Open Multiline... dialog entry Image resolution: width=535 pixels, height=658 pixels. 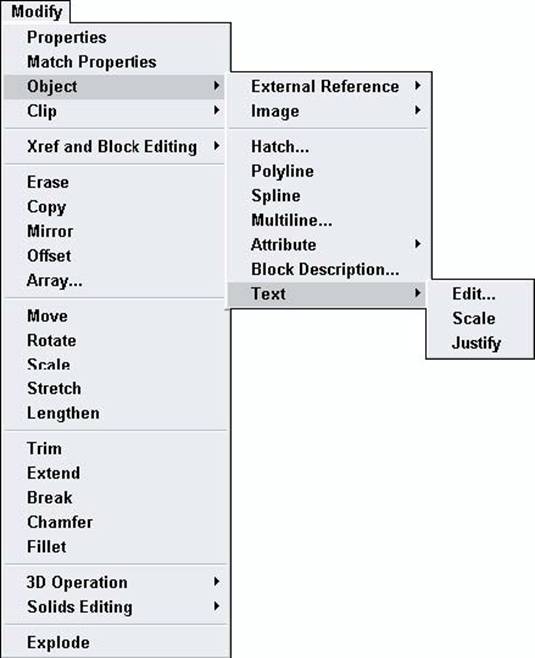pos(327,220)
